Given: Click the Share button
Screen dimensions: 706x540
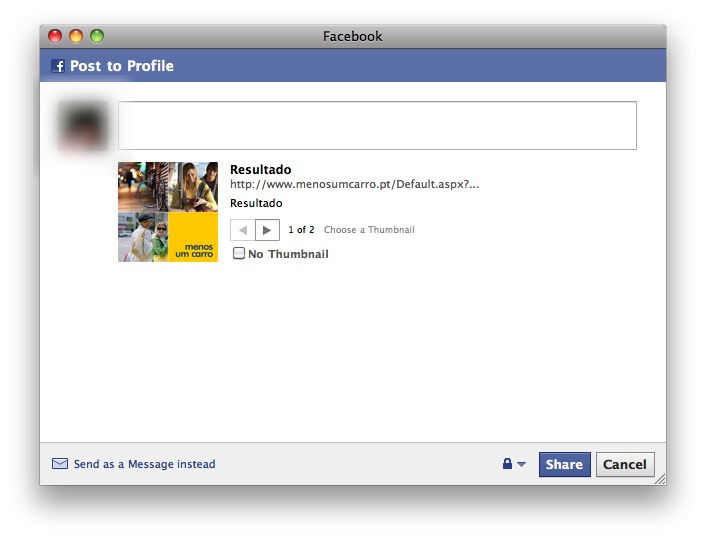Looking at the screenshot, I should 564,464.
